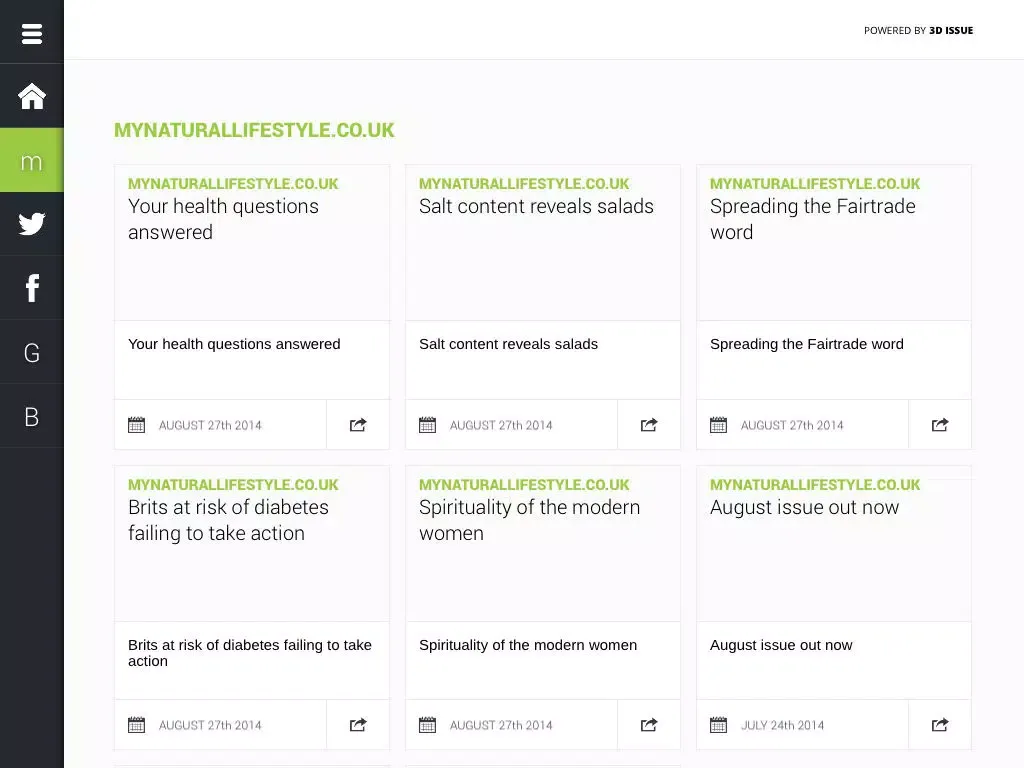Open 'August issue out now' headline
The width and height of the screenshot is (1024, 768).
[x=805, y=507]
